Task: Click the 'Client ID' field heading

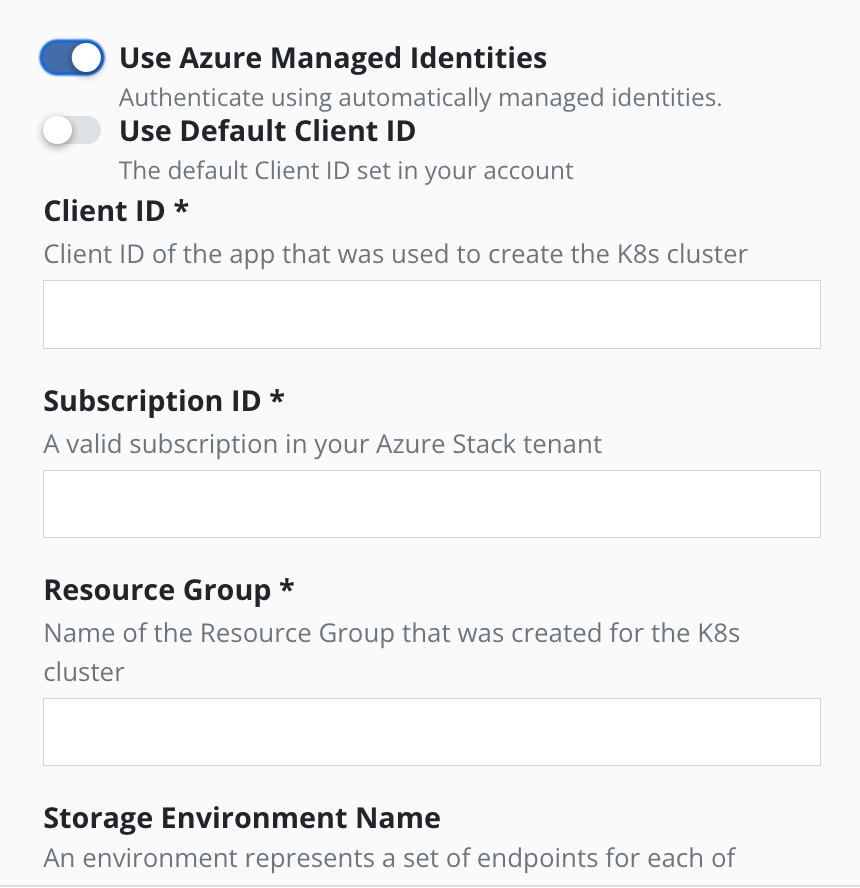Action: pos(106,211)
